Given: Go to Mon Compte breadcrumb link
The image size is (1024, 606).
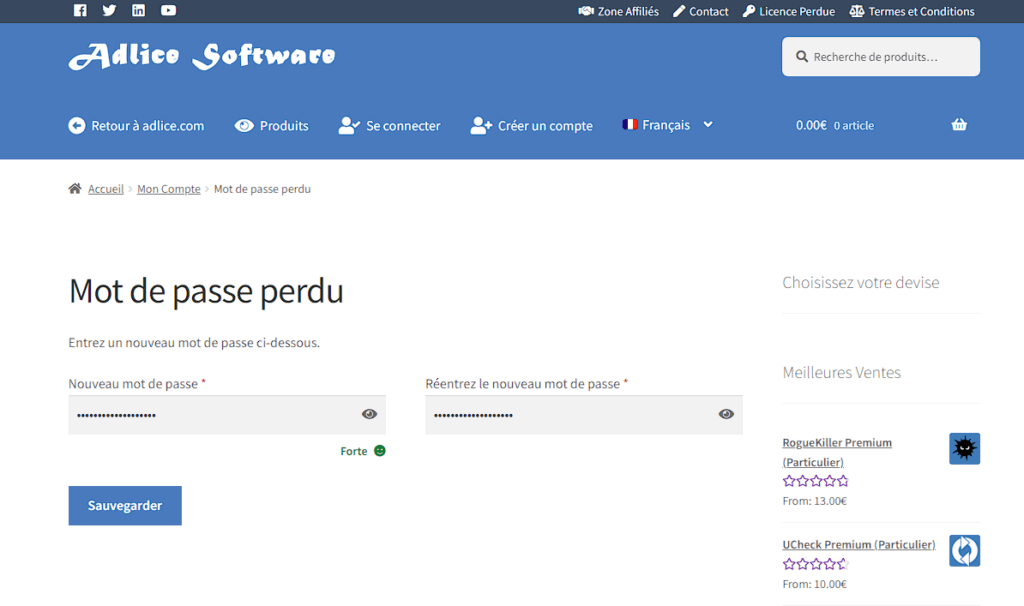Looking at the screenshot, I should pos(169,189).
